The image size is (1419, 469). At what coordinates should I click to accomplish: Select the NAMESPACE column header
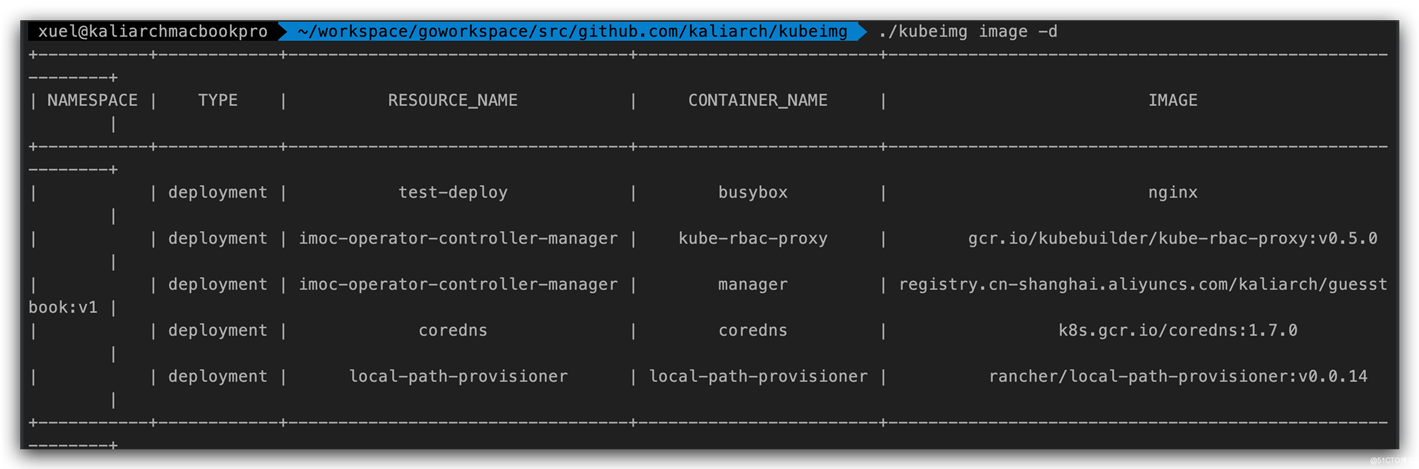click(92, 100)
